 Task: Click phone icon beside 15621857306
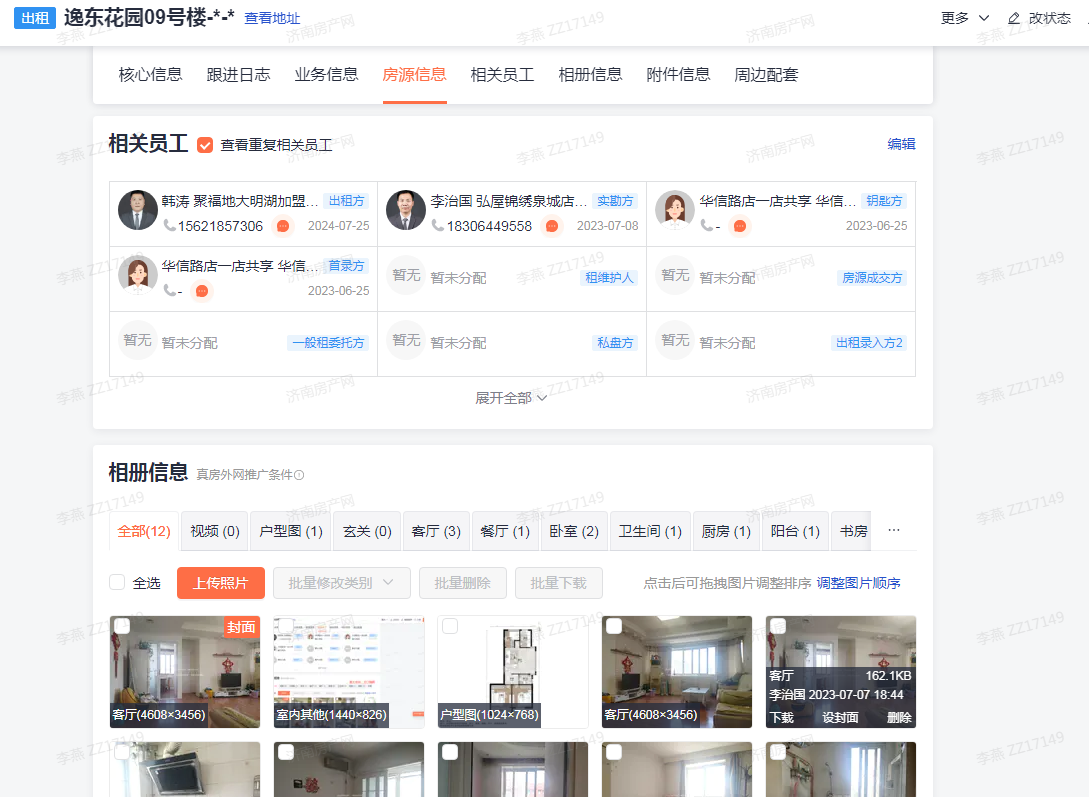click(x=169, y=226)
